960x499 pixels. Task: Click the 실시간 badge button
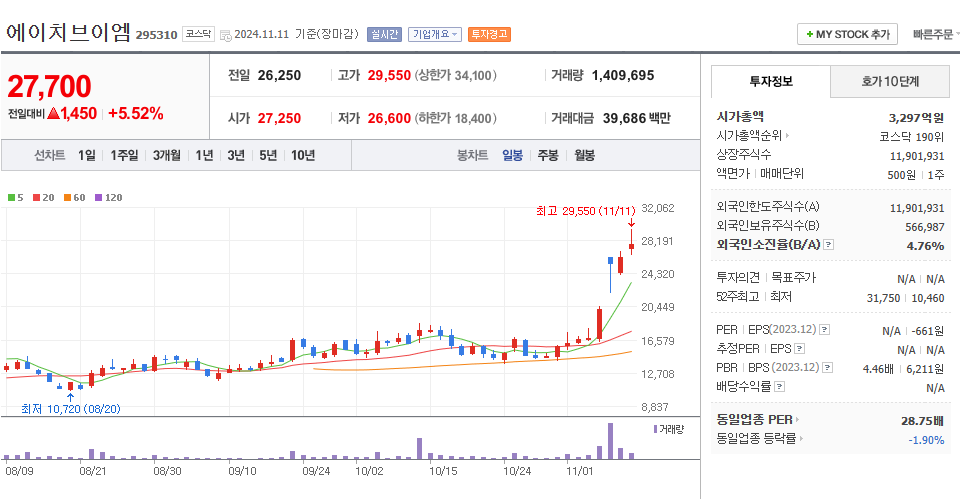click(384, 34)
